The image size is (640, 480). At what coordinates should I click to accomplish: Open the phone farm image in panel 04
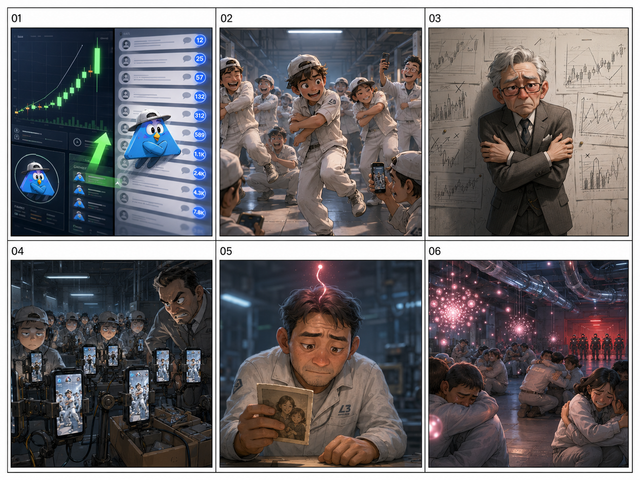111,364
